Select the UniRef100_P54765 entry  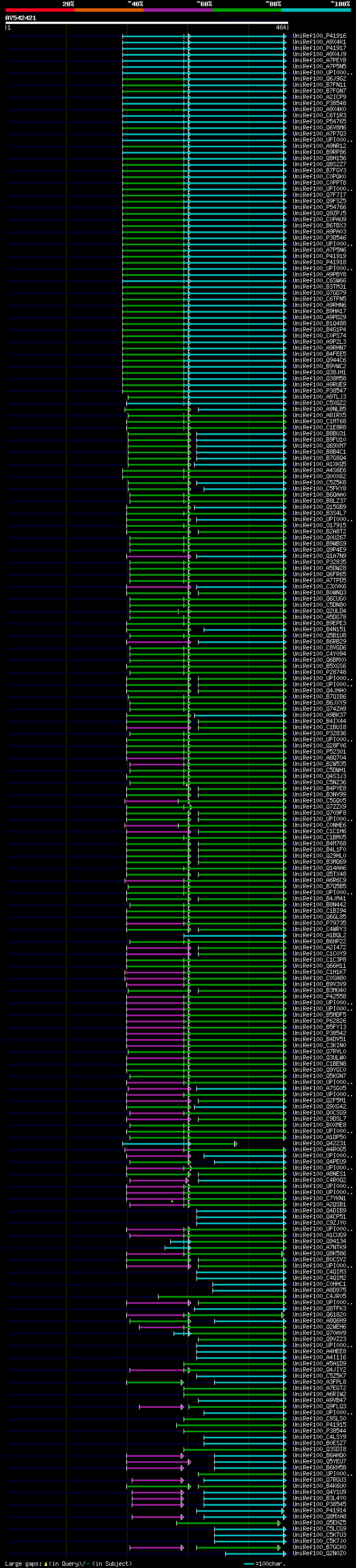click(x=319, y=121)
